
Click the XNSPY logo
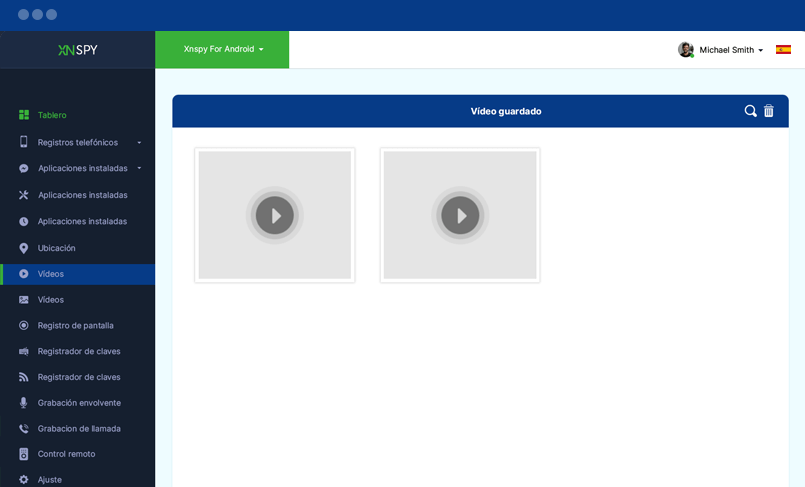click(77, 50)
